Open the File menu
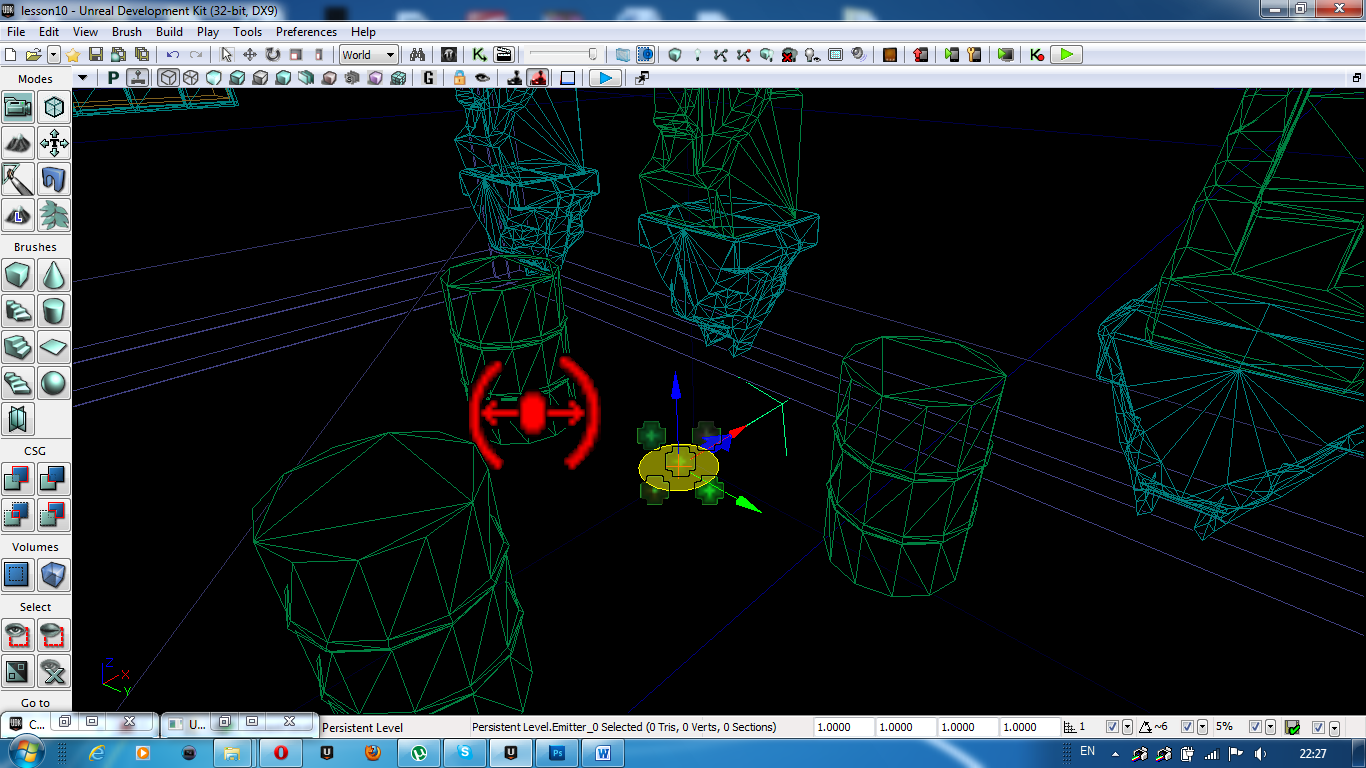The width and height of the screenshot is (1366, 768). [x=15, y=32]
